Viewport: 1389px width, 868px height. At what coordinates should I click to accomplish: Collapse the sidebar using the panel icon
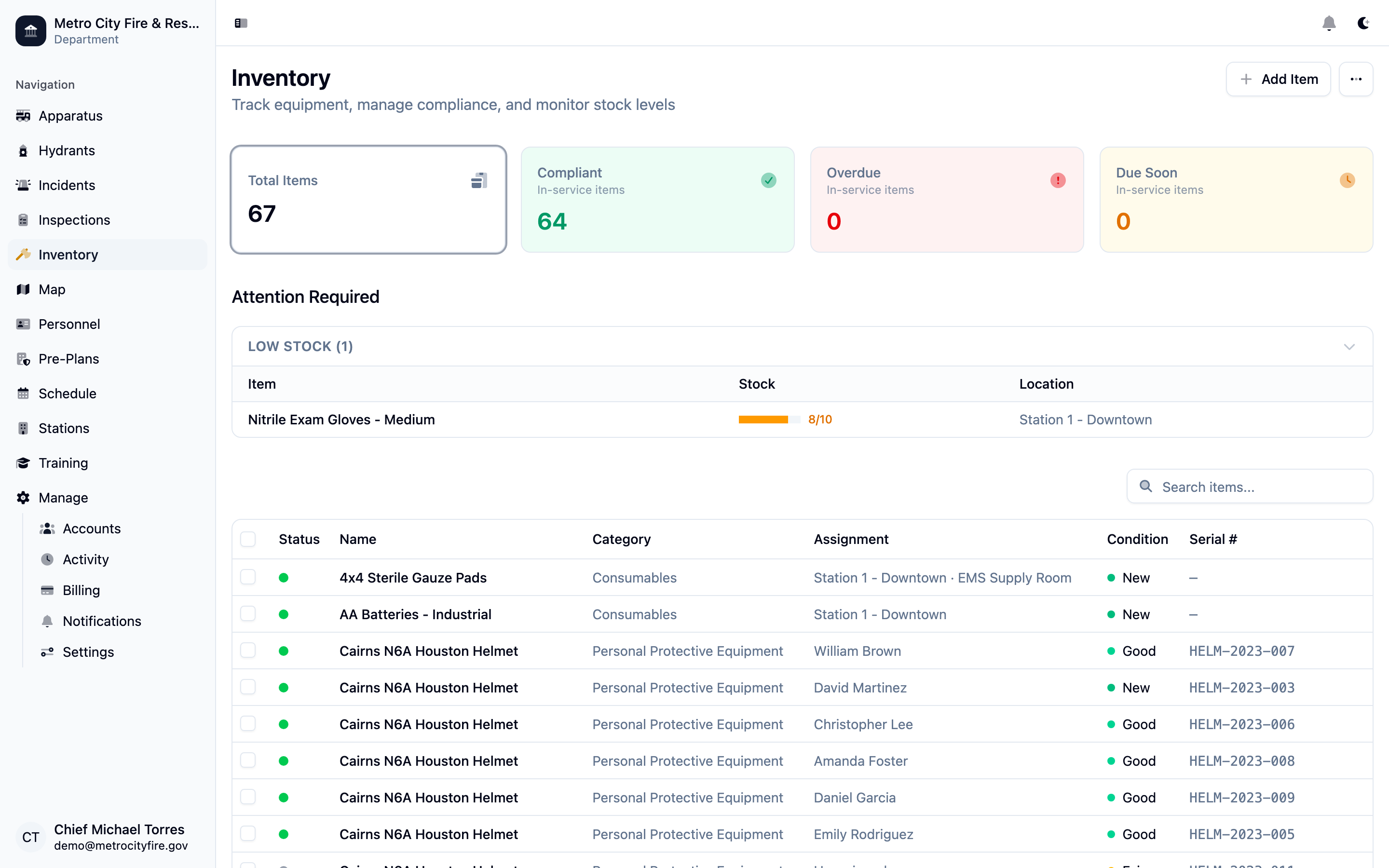point(241,23)
